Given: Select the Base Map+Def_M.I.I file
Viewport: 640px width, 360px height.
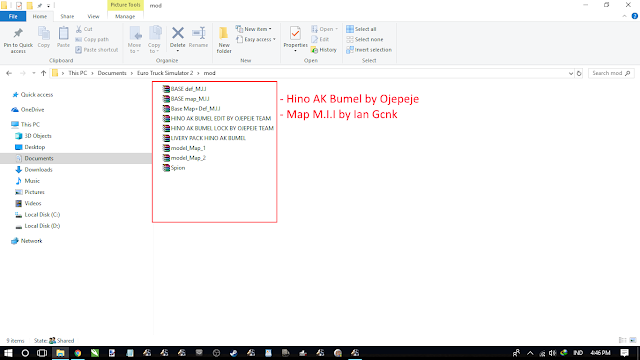Looking at the screenshot, I should pos(191,109).
